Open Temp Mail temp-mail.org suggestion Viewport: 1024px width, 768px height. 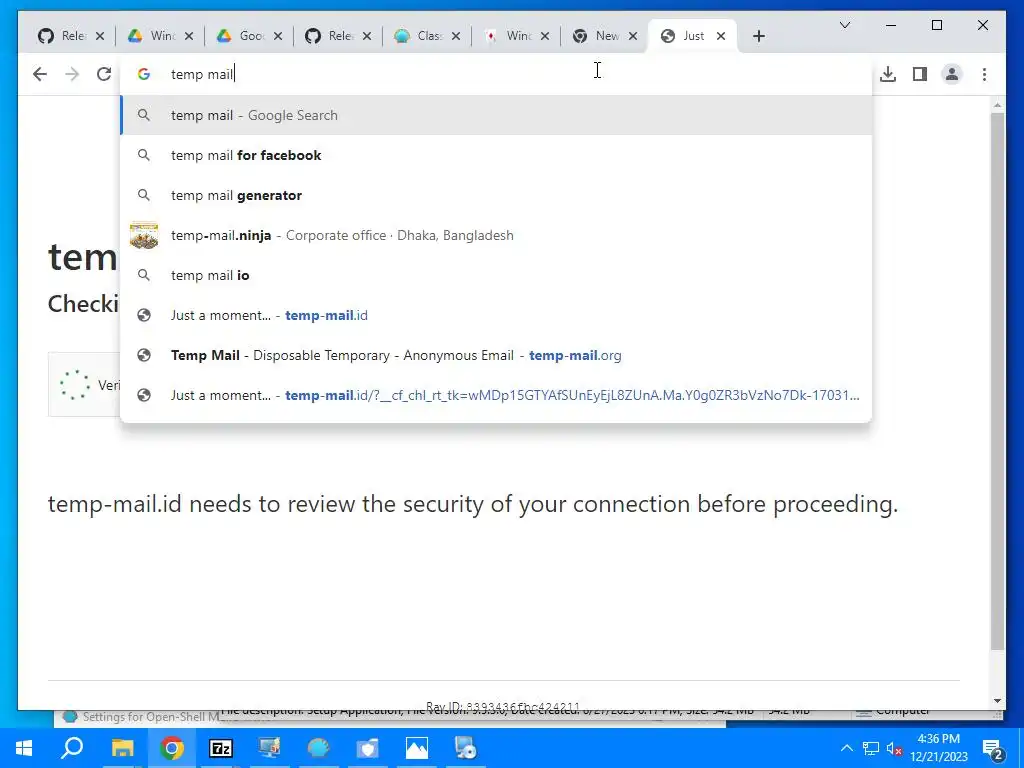coord(496,355)
